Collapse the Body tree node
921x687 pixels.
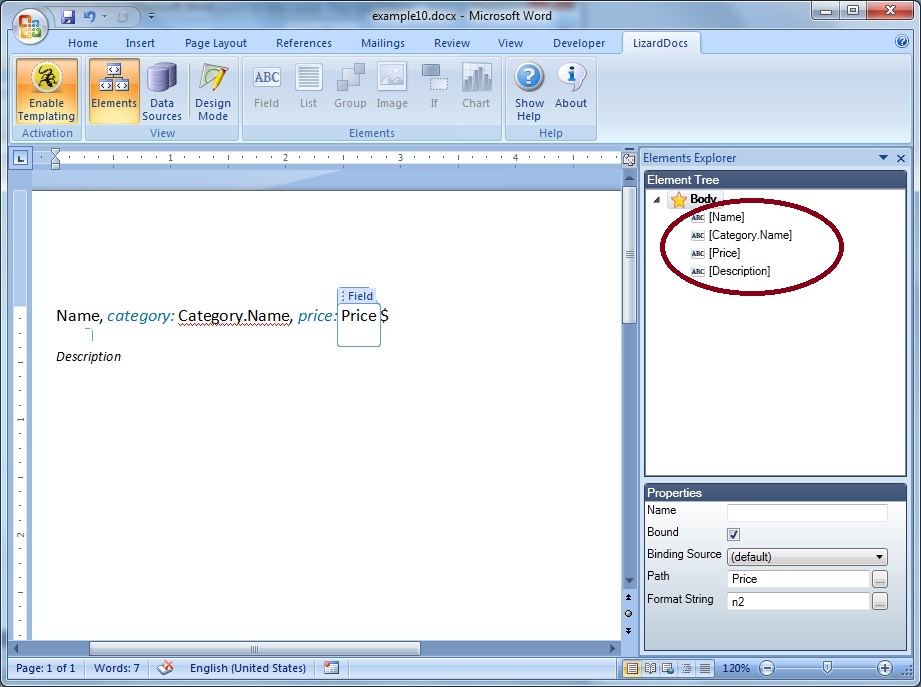click(657, 200)
